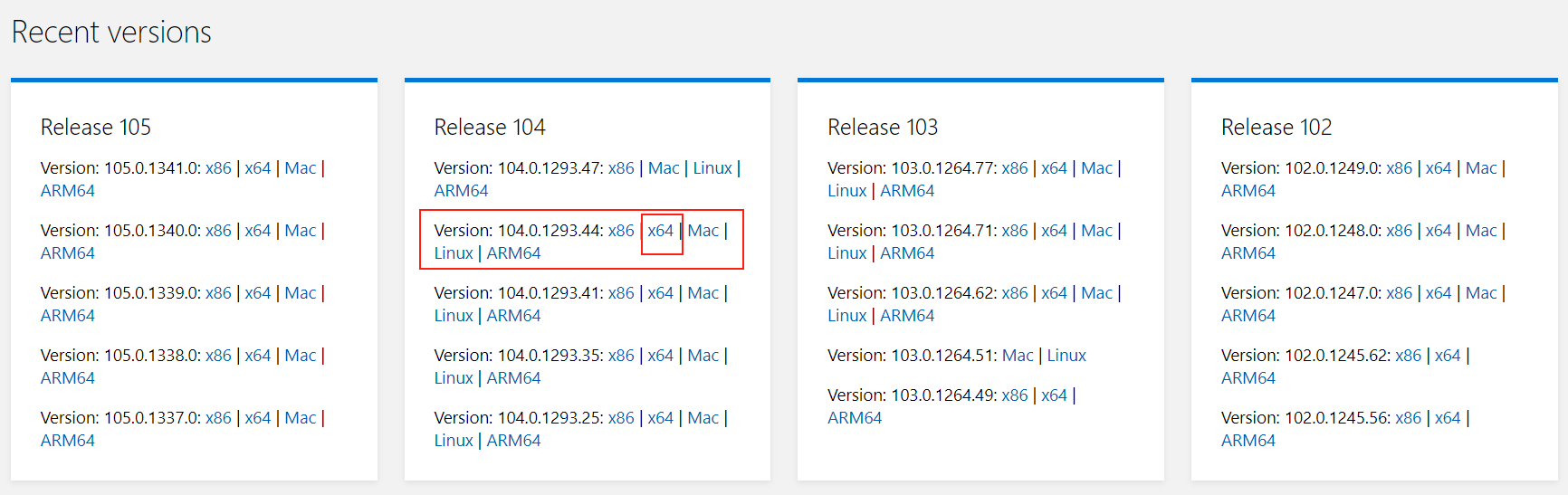Open Linux link for version 104.0.1293.41

(x=454, y=316)
